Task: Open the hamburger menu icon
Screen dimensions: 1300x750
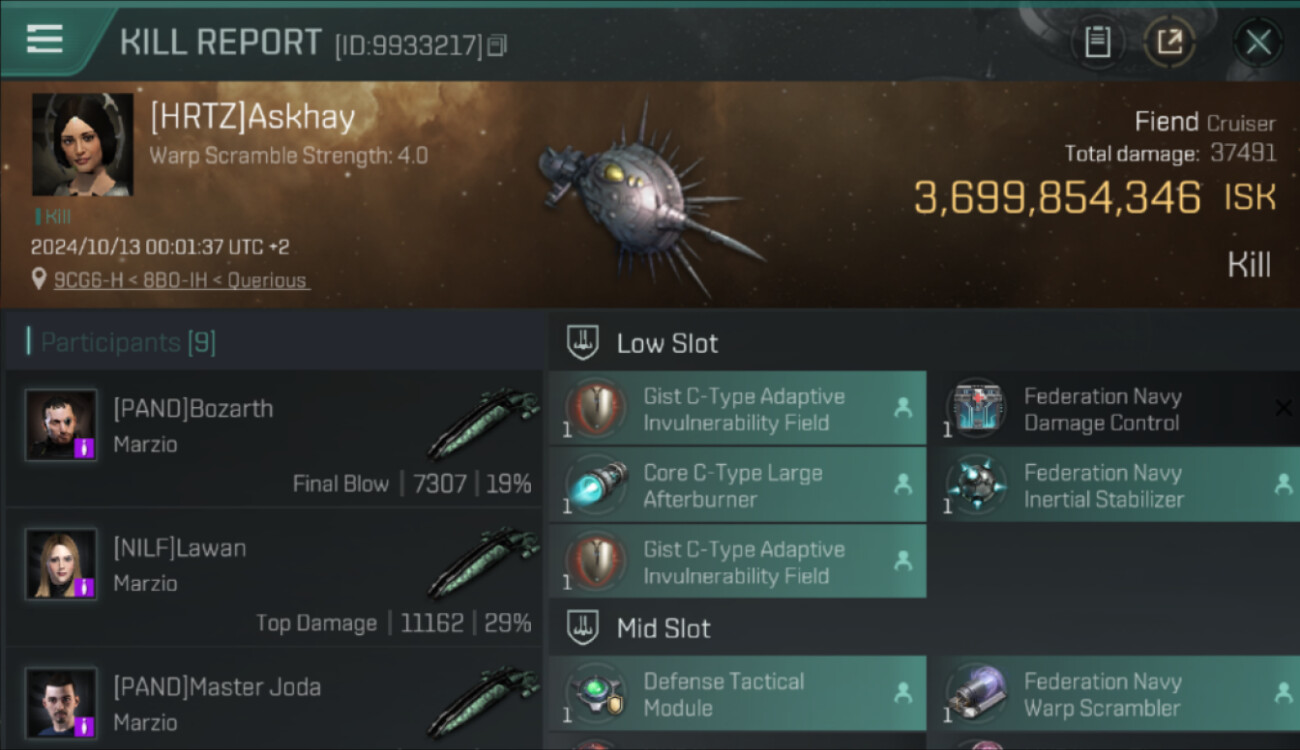Action: pos(45,39)
